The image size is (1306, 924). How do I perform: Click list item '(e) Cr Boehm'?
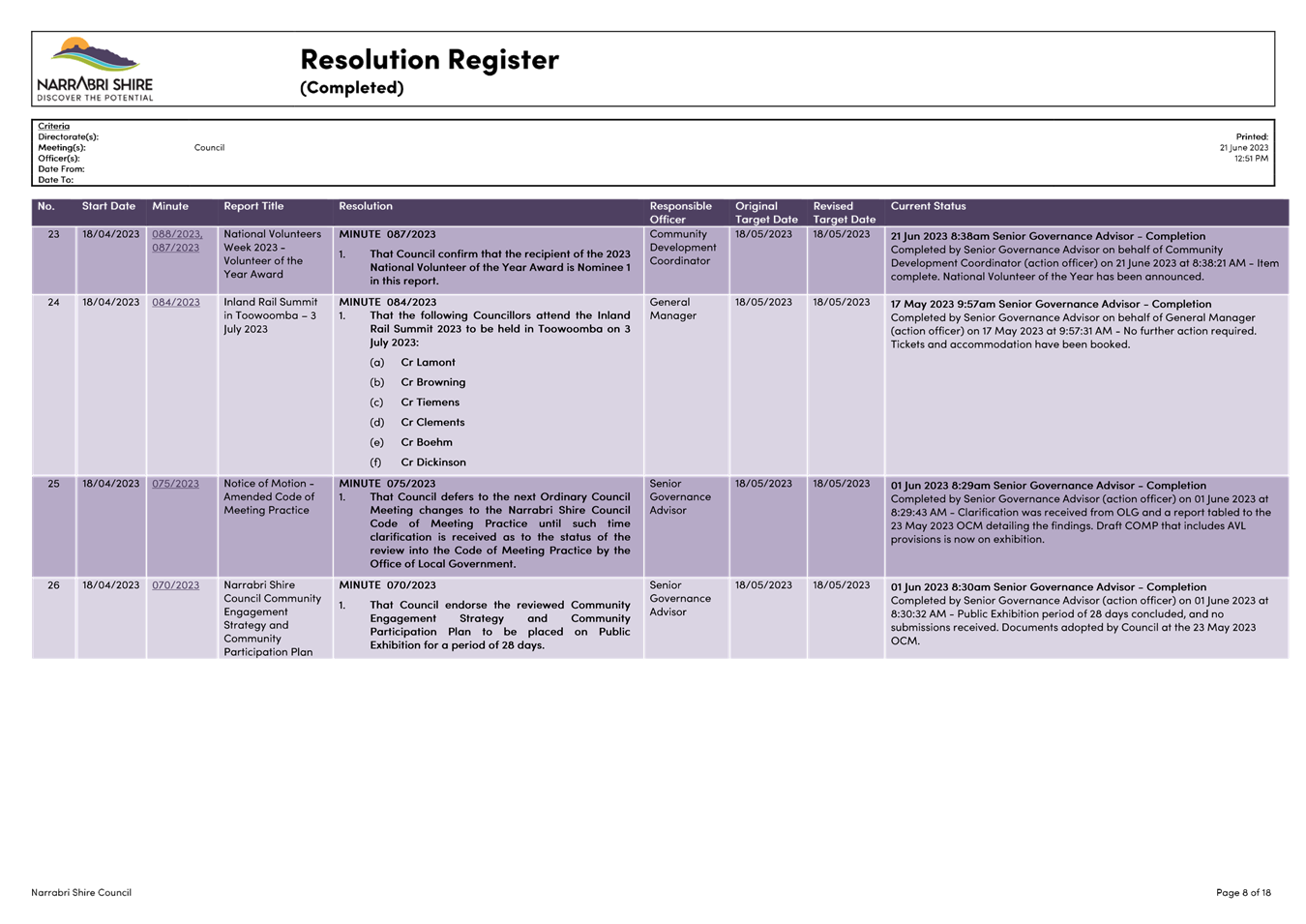point(411,442)
